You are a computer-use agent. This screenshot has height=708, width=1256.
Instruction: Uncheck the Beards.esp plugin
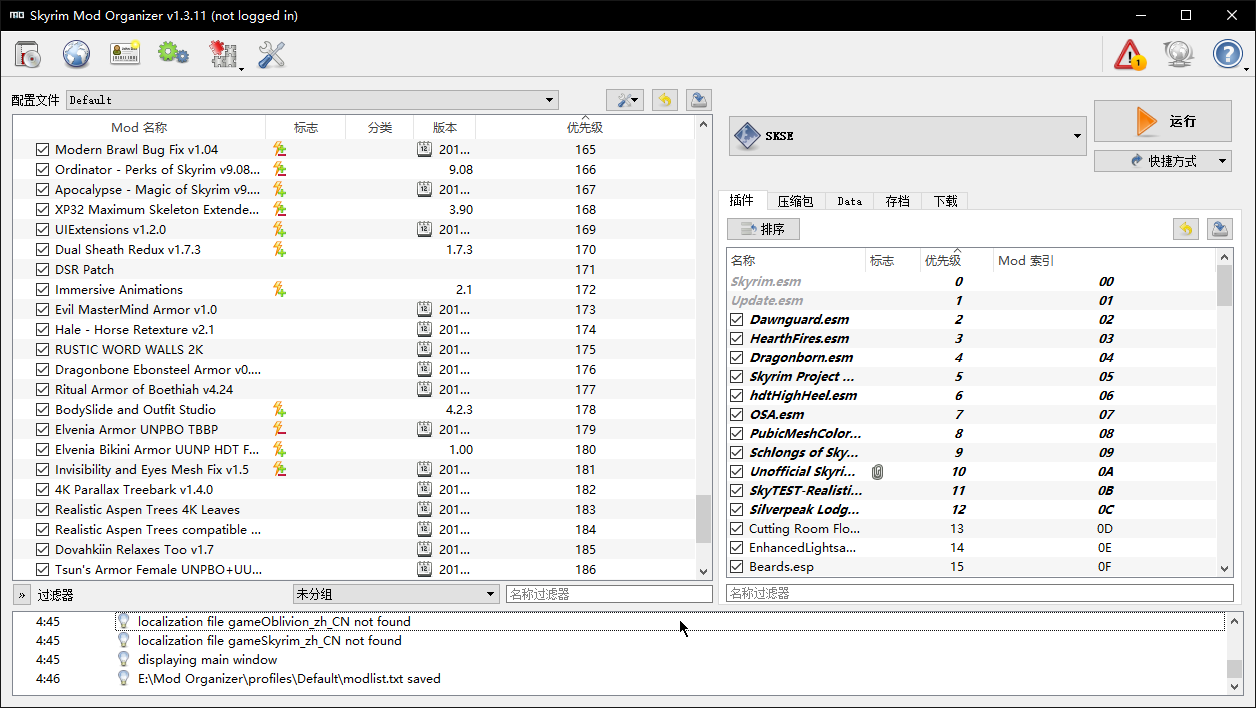pyautogui.click(x=737, y=567)
